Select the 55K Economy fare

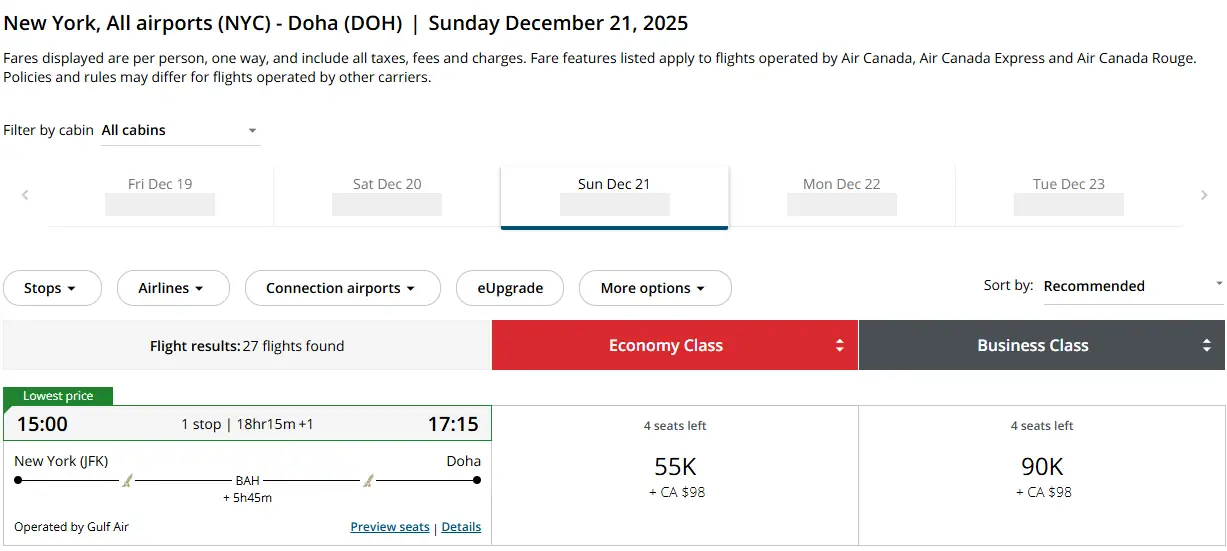pos(675,476)
